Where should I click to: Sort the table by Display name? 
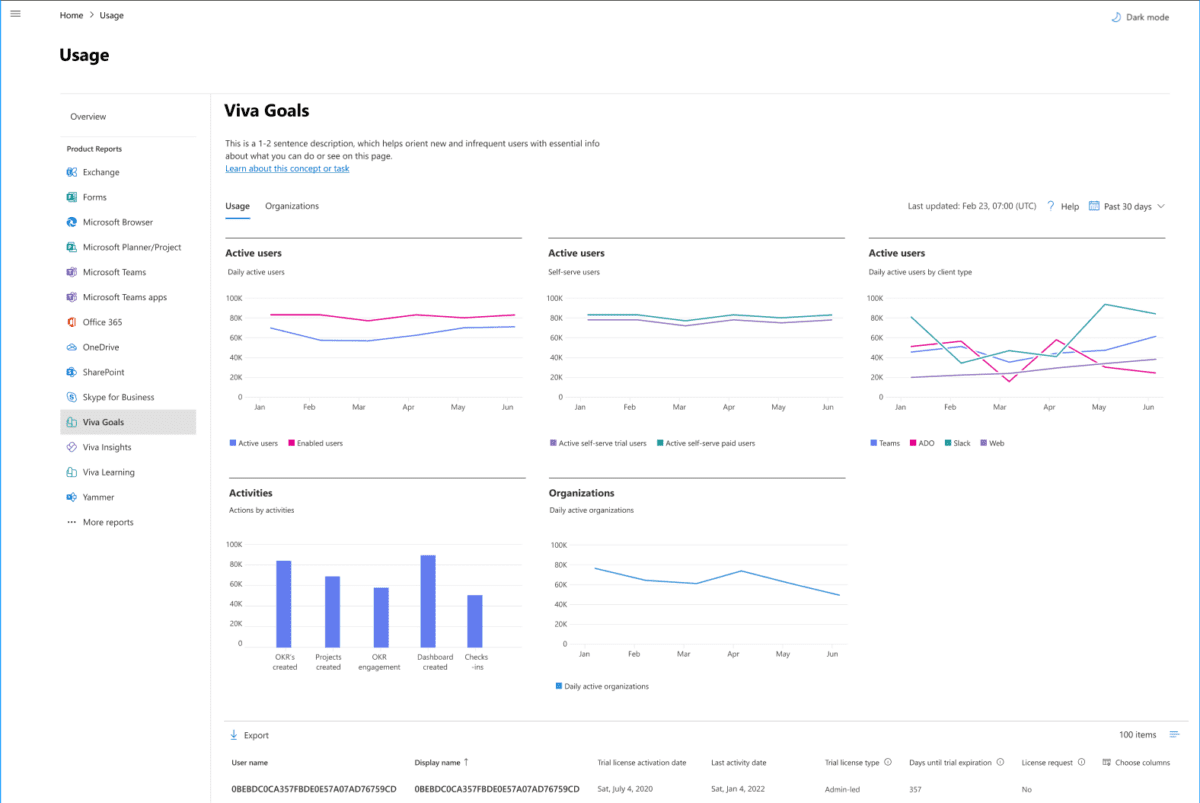coord(444,762)
